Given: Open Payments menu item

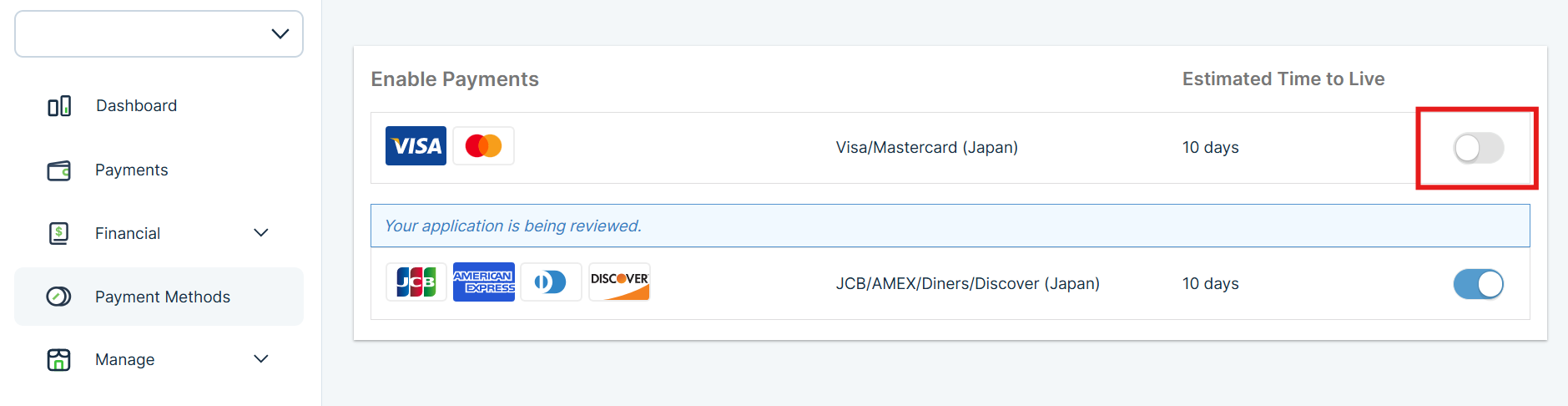Looking at the screenshot, I should pyautogui.click(x=131, y=170).
